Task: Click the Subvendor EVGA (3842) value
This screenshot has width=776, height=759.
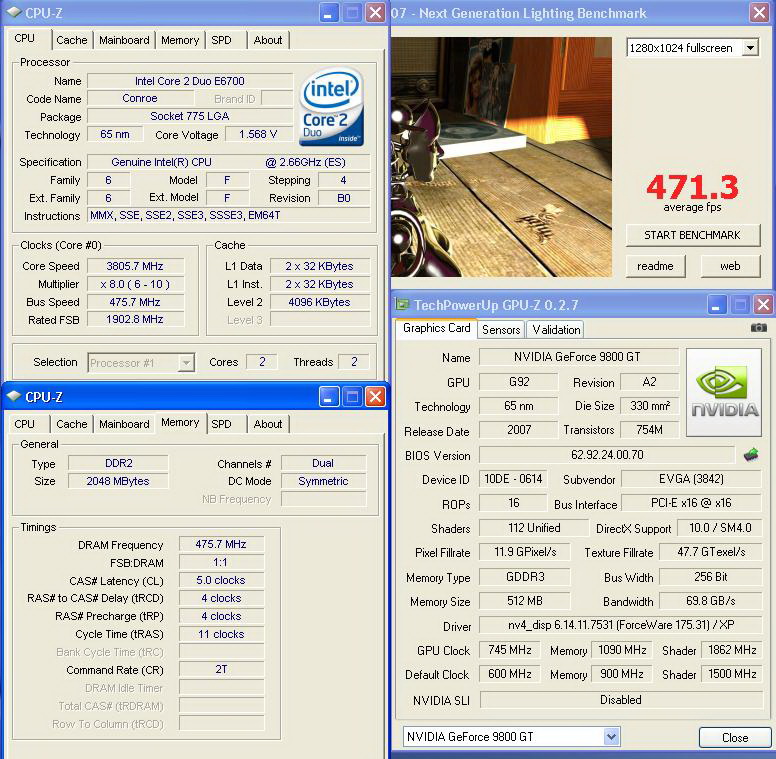Action: point(691,479)
